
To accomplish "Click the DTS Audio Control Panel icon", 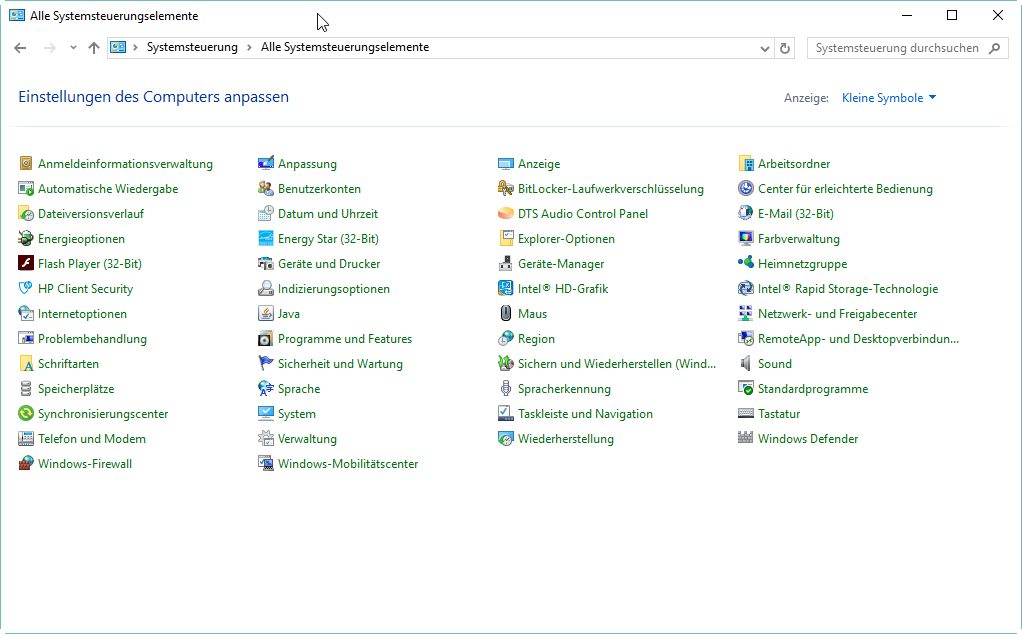I will 506,214.
